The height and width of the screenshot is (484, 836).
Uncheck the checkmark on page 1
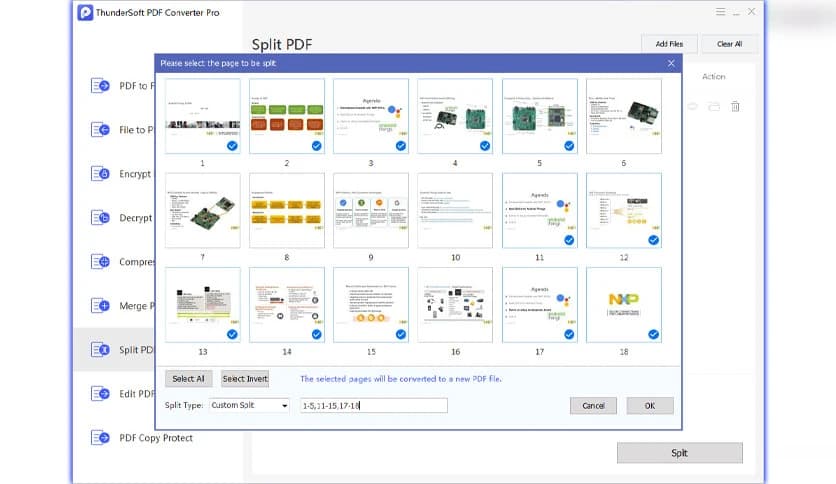click(232, 146)
